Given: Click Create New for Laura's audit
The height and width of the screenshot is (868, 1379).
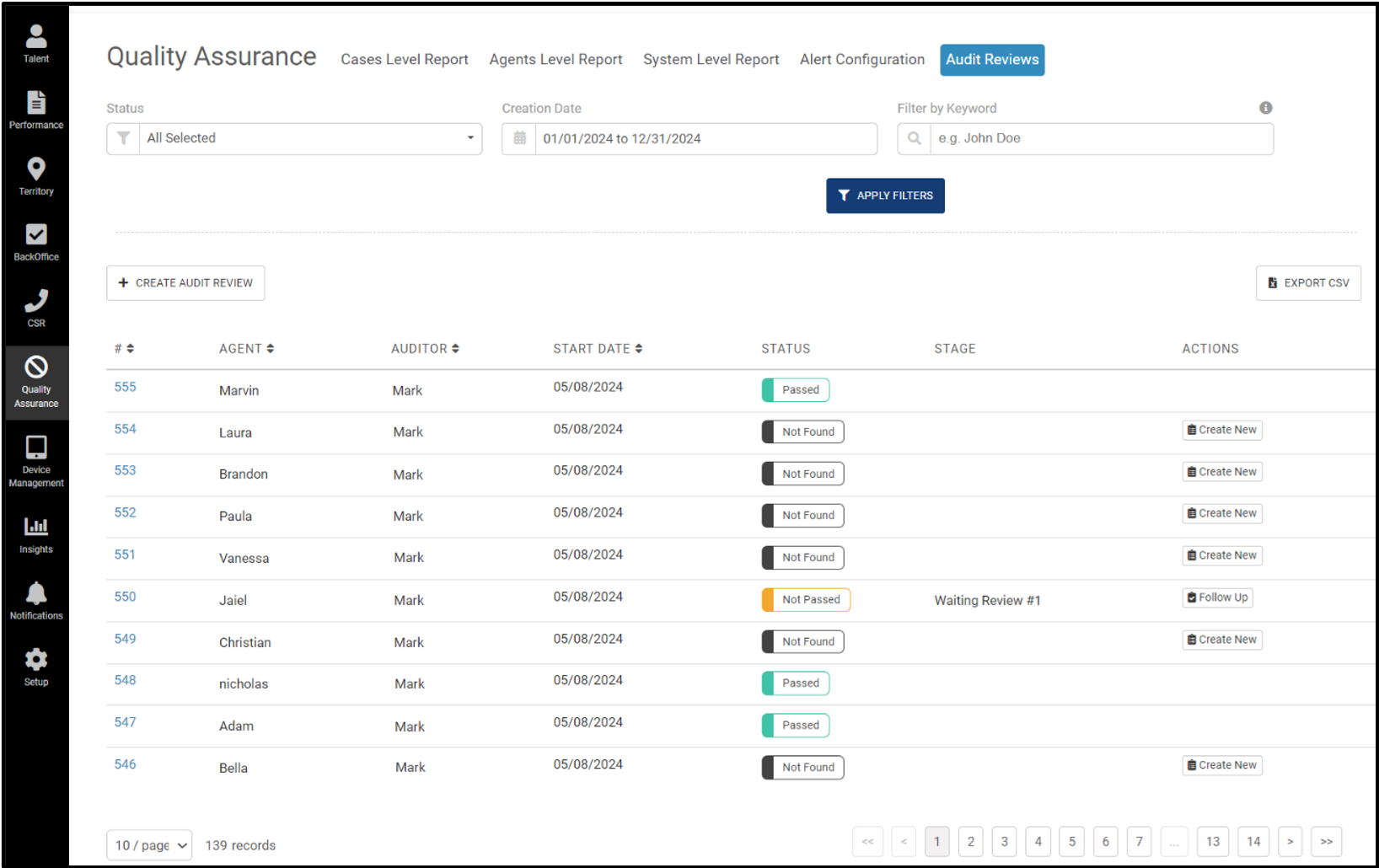Looking at the screenshot, I should tap(1222, 430).
